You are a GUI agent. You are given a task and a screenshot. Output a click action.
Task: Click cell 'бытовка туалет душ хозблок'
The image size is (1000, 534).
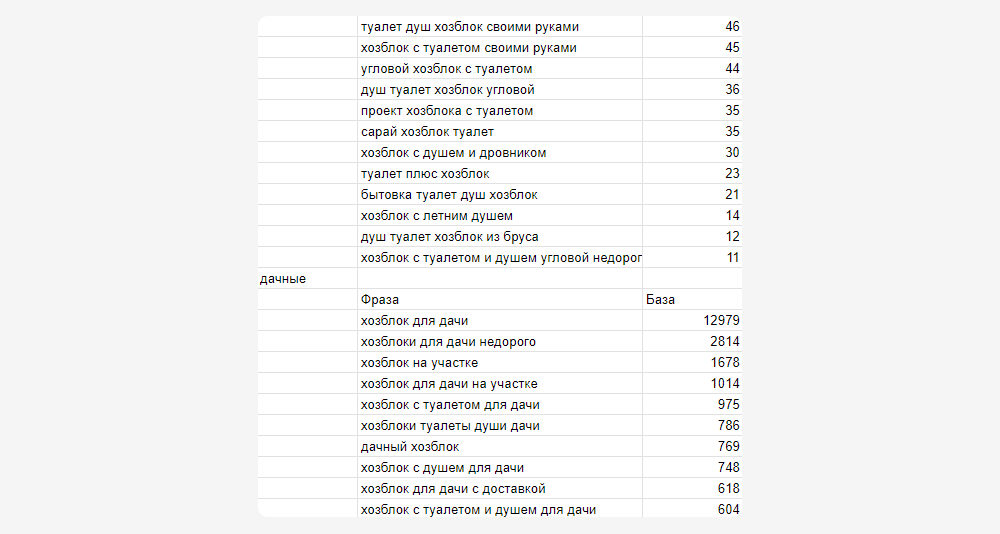(449, 195)
